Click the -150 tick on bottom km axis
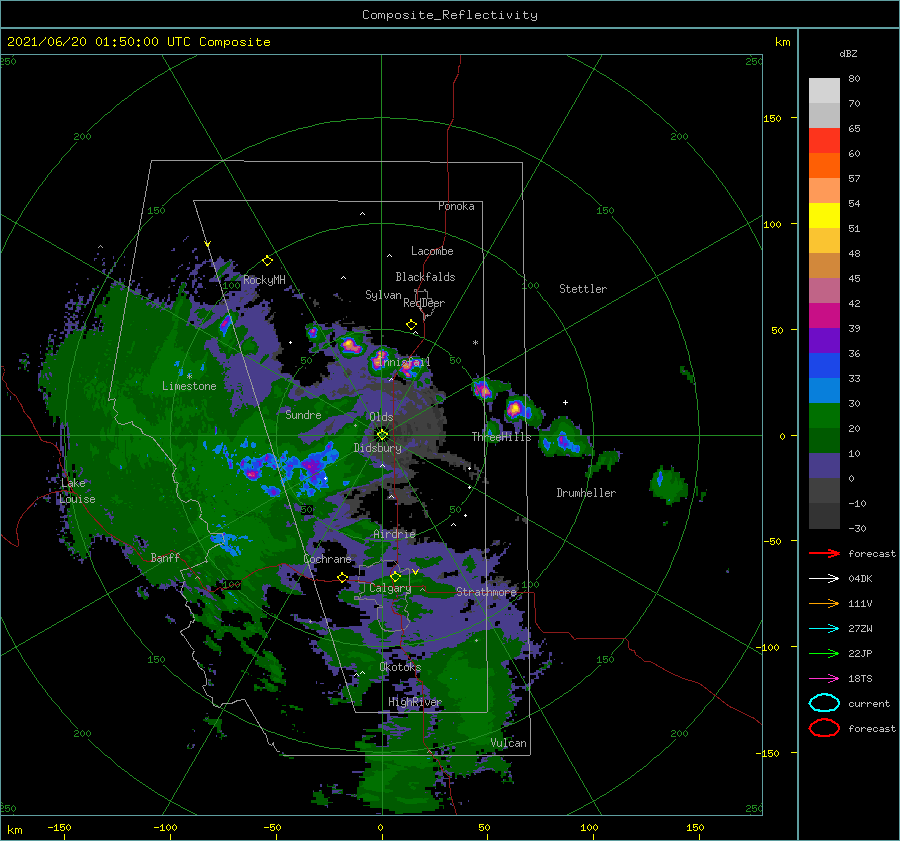This screenshot has width=900, height=841. [59, 827]
